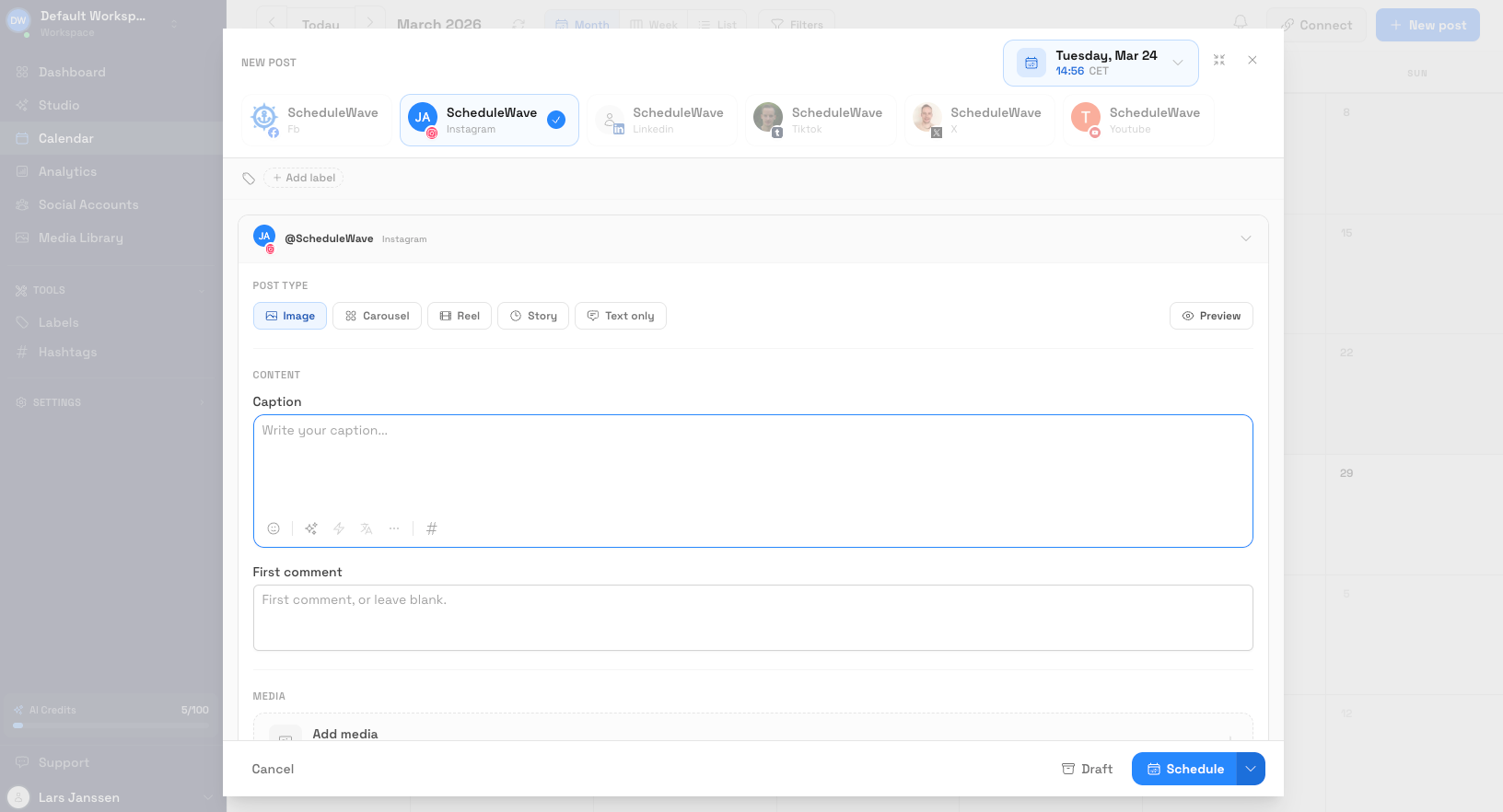Open the emoji picker in caption toolbar
Screen dimensions: 1503x812
(x=274, y=528)
